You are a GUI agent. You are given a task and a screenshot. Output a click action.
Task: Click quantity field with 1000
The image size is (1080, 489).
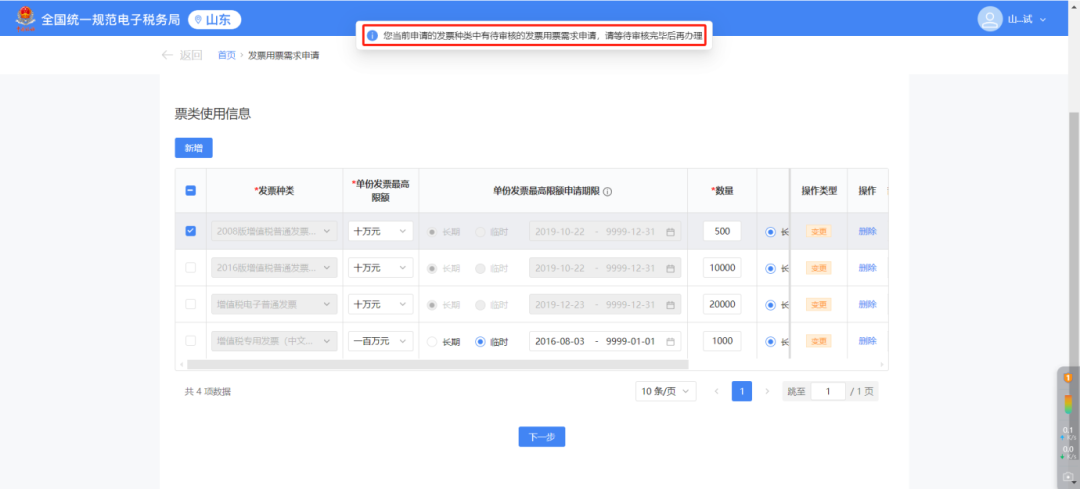(x=722, y=340)
